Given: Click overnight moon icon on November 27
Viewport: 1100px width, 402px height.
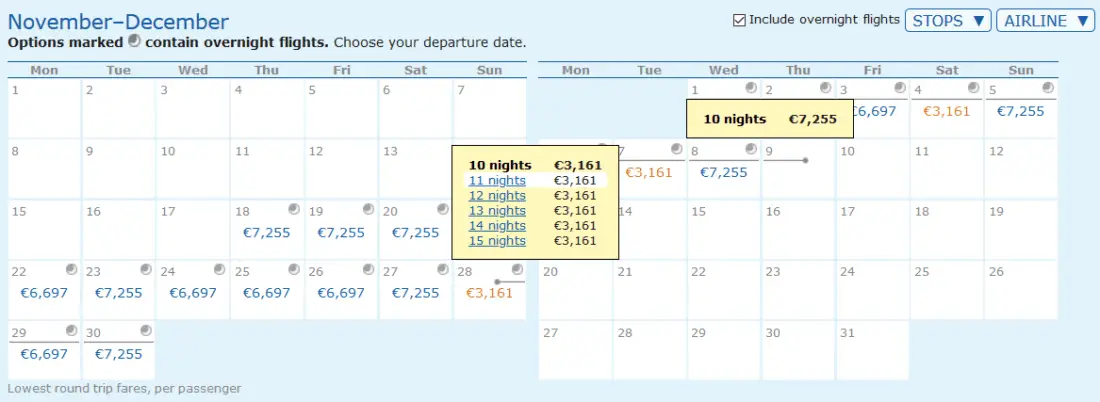Looking at the screenshot, I should click(x=442, y=269).
